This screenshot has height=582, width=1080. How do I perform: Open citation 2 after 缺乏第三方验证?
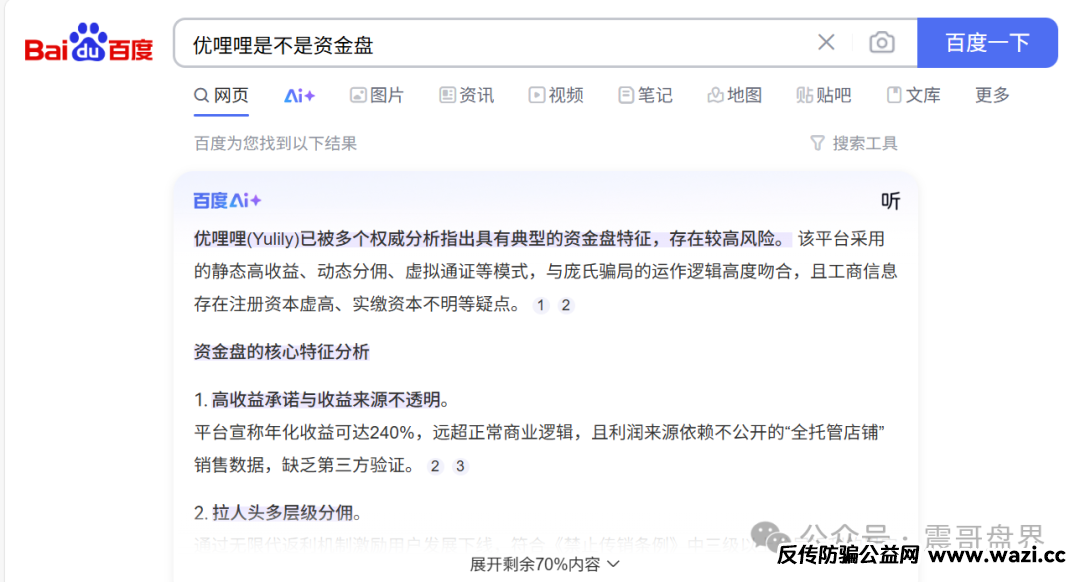point(435,466)
